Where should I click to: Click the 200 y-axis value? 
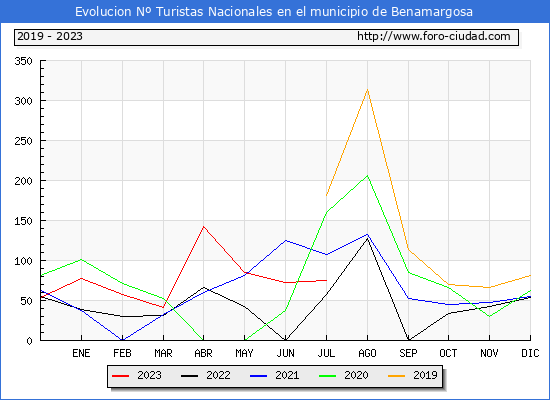pyautogui.click(x=23, y=181)
